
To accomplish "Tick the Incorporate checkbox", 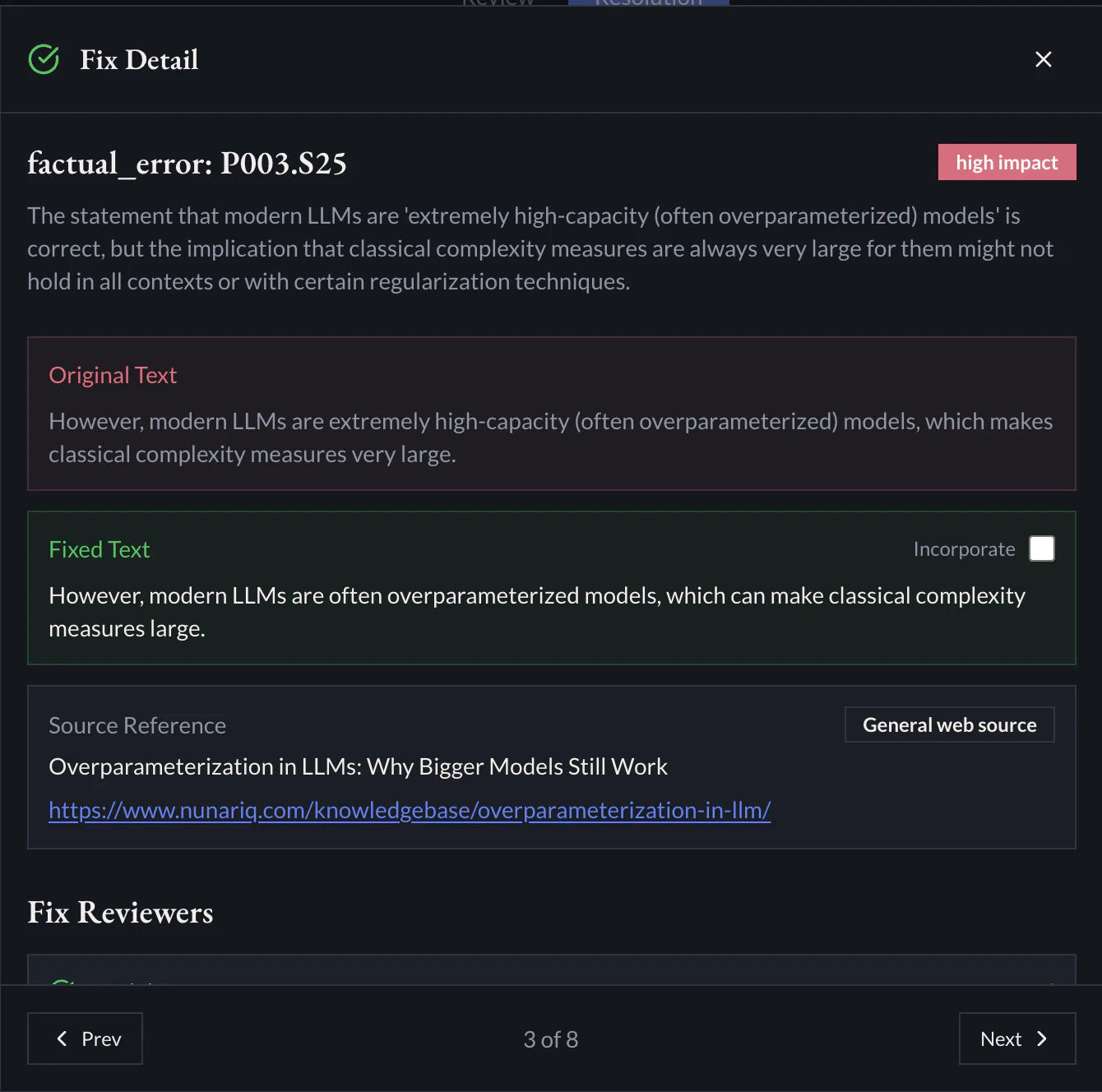I will click(x=1041, y=548).
